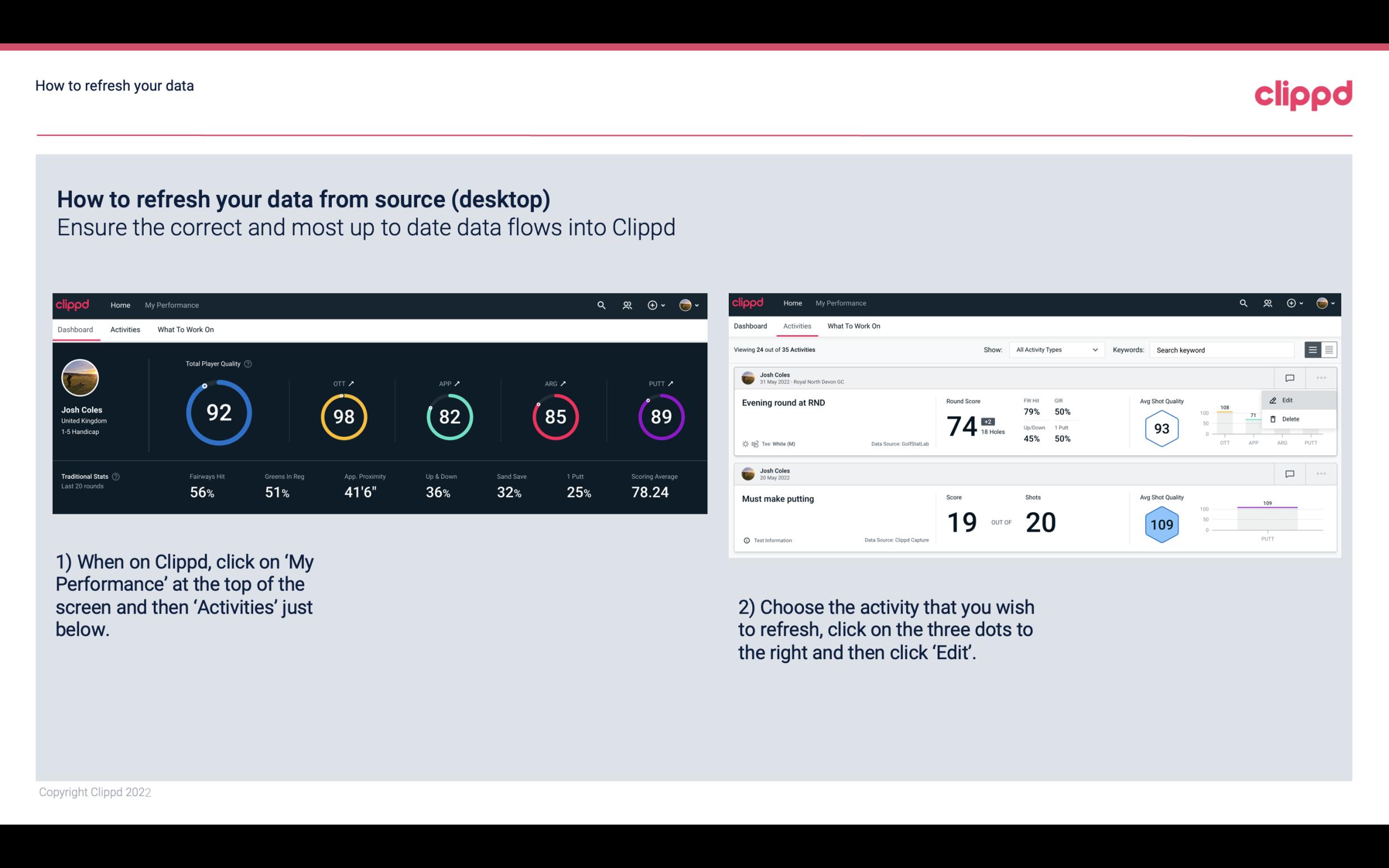This screenshot has height=868, width=1389.
Task: Click the What To Work On tab
Action: point(185,329)
